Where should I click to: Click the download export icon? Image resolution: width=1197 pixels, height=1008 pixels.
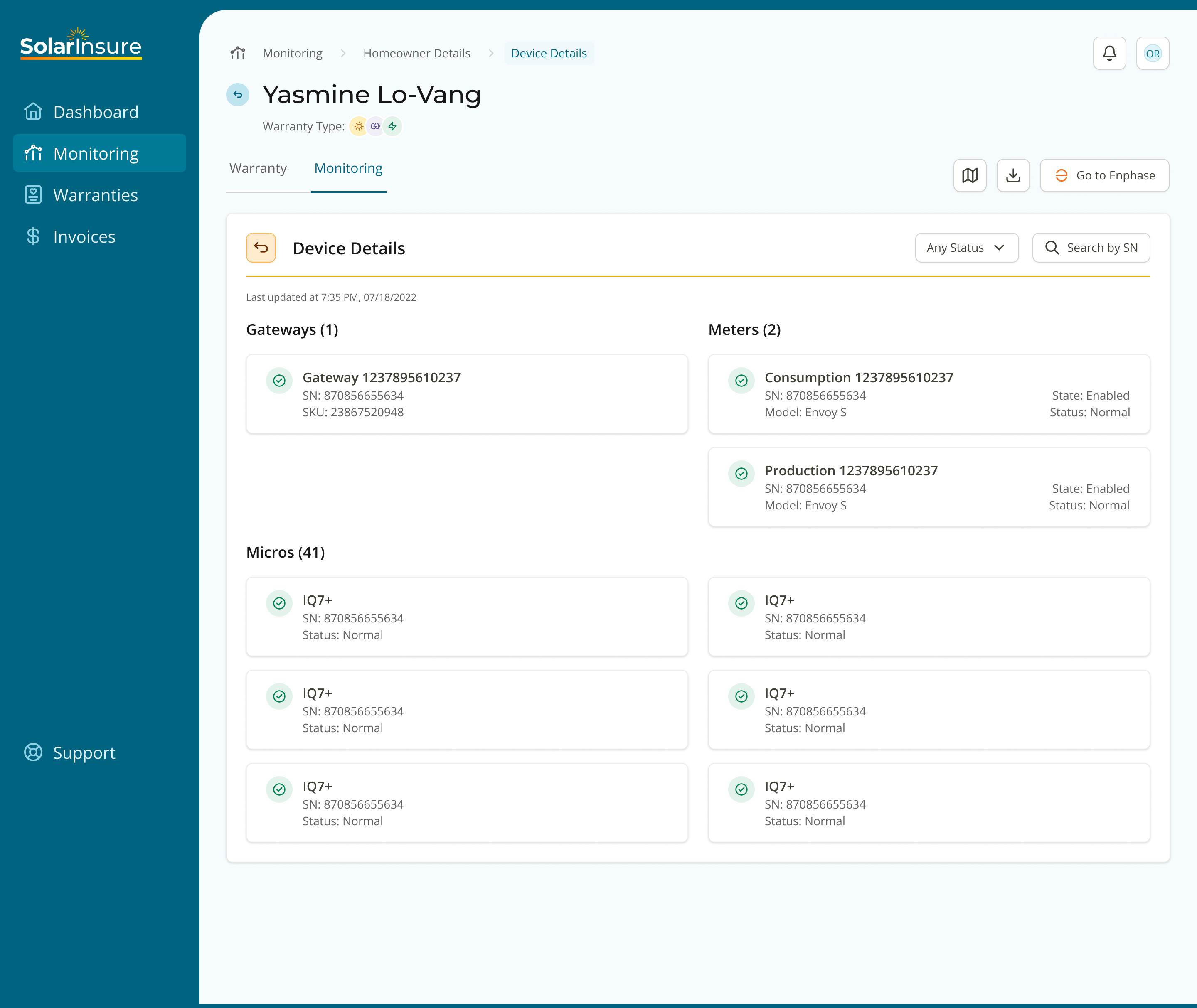point(1013,175)
